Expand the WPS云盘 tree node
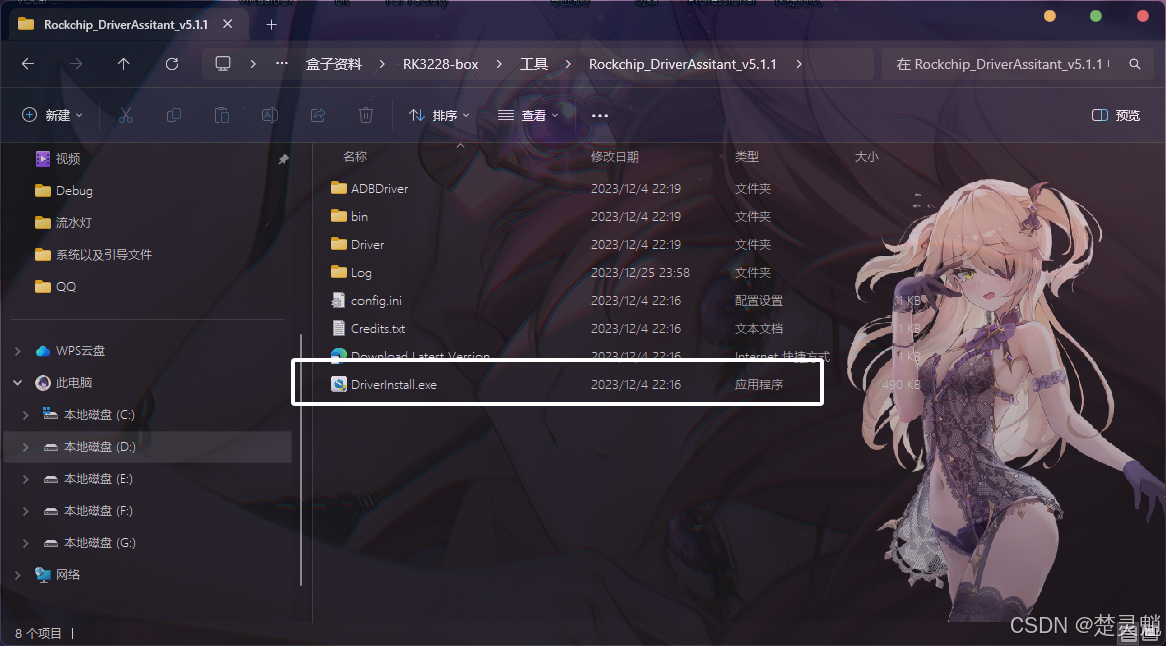Screen dimensions: 1166x646 tap(18, 351)
